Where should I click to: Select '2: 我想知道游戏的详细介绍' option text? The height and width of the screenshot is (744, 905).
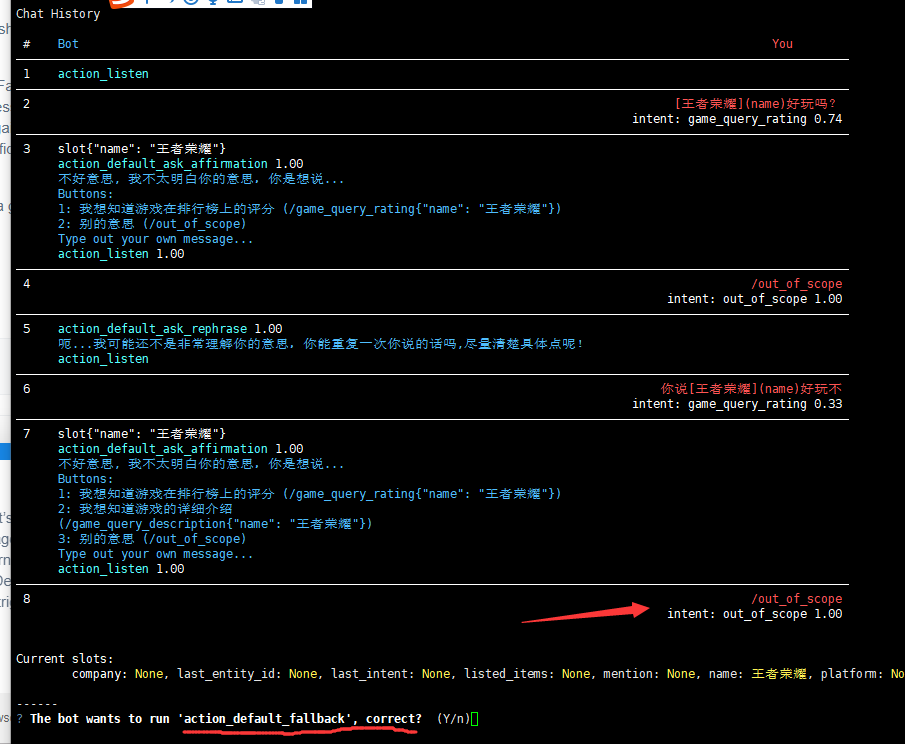tap(145, 509)
